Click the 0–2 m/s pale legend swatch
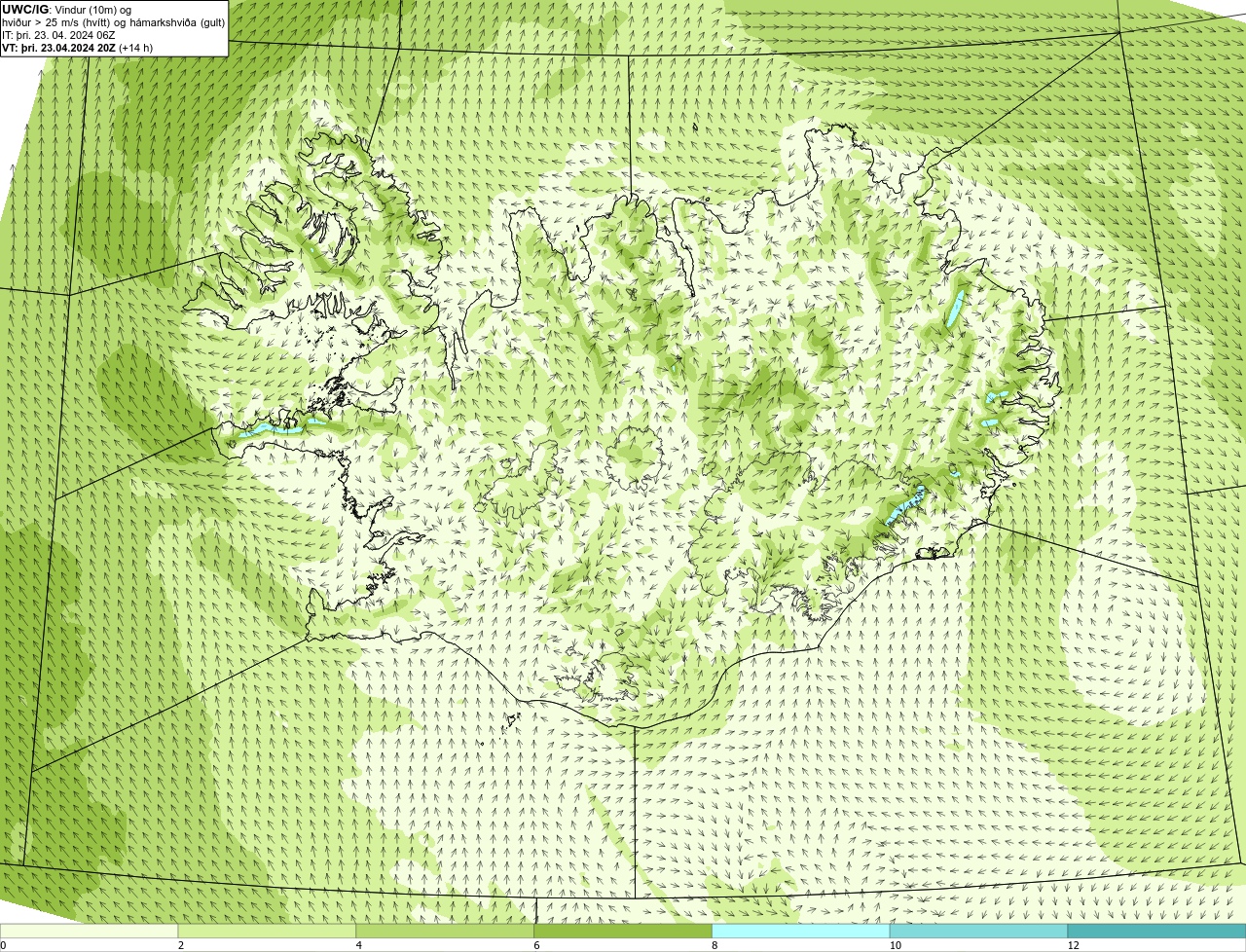Screen dimensions: 1246x952 coord(89,932)
